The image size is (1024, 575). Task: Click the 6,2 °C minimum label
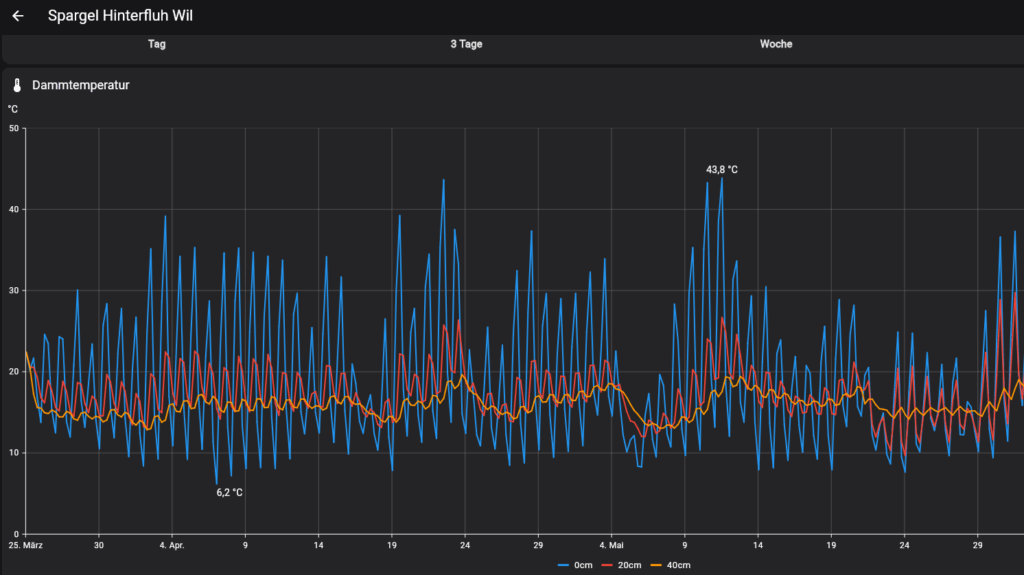click(230, 492)
